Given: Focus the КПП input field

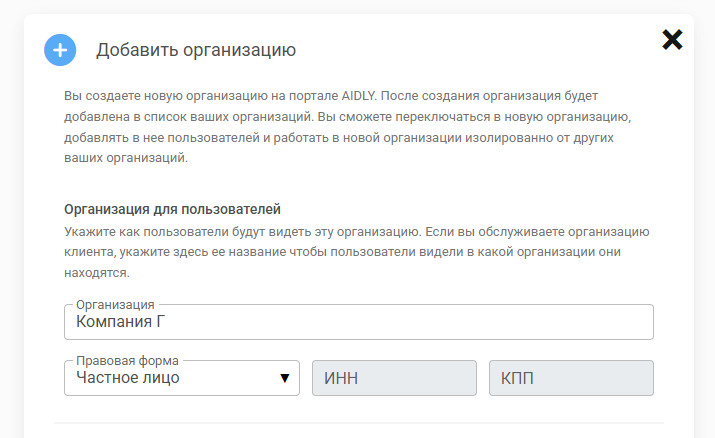Looking at the screenshot, I should tap(571, 378).
